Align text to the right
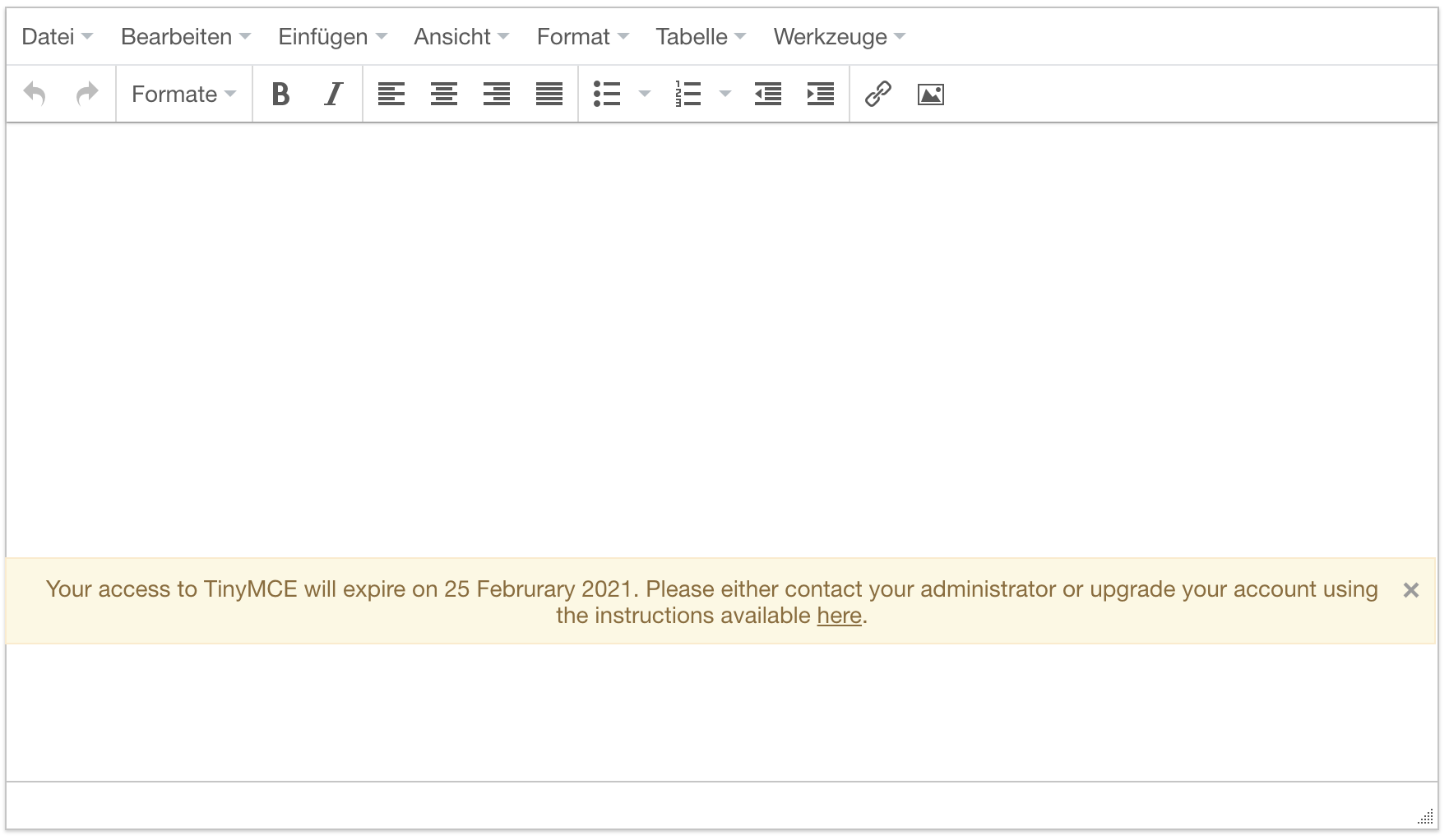 pyautogui.click(x=497, y=94)
